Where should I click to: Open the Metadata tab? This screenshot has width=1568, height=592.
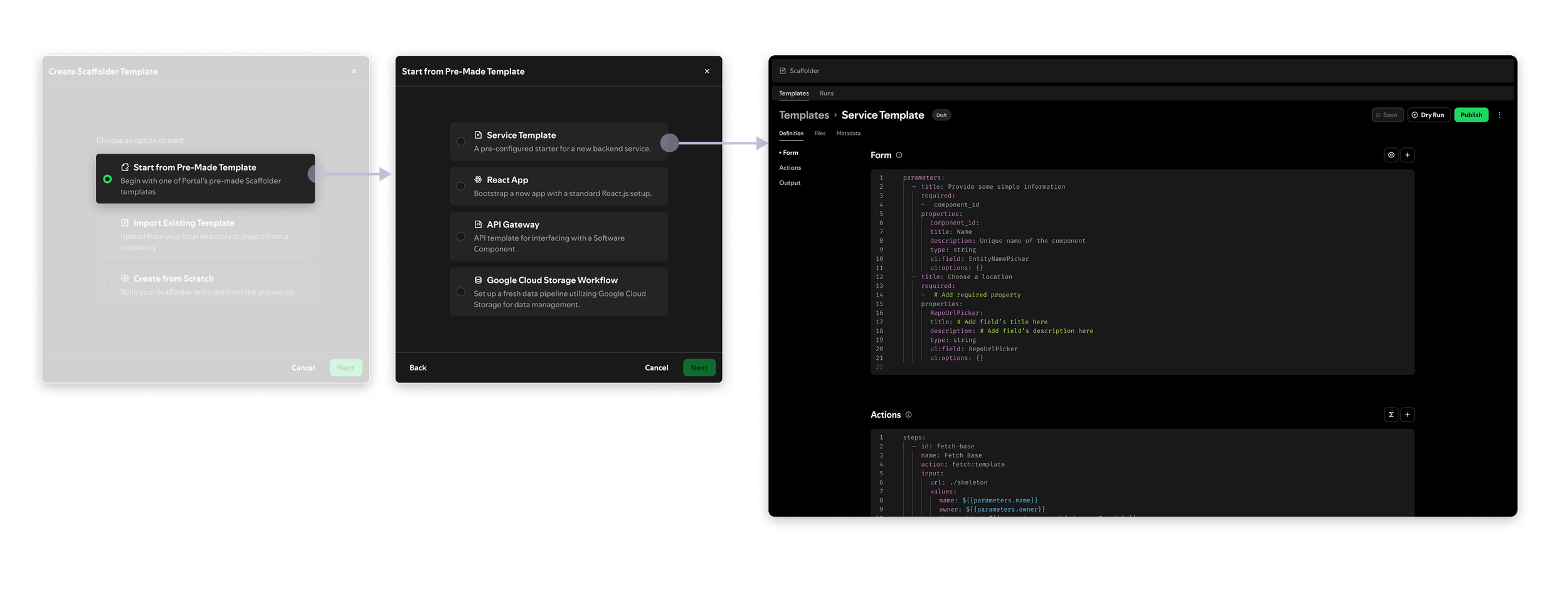click(x=849, y=134)
